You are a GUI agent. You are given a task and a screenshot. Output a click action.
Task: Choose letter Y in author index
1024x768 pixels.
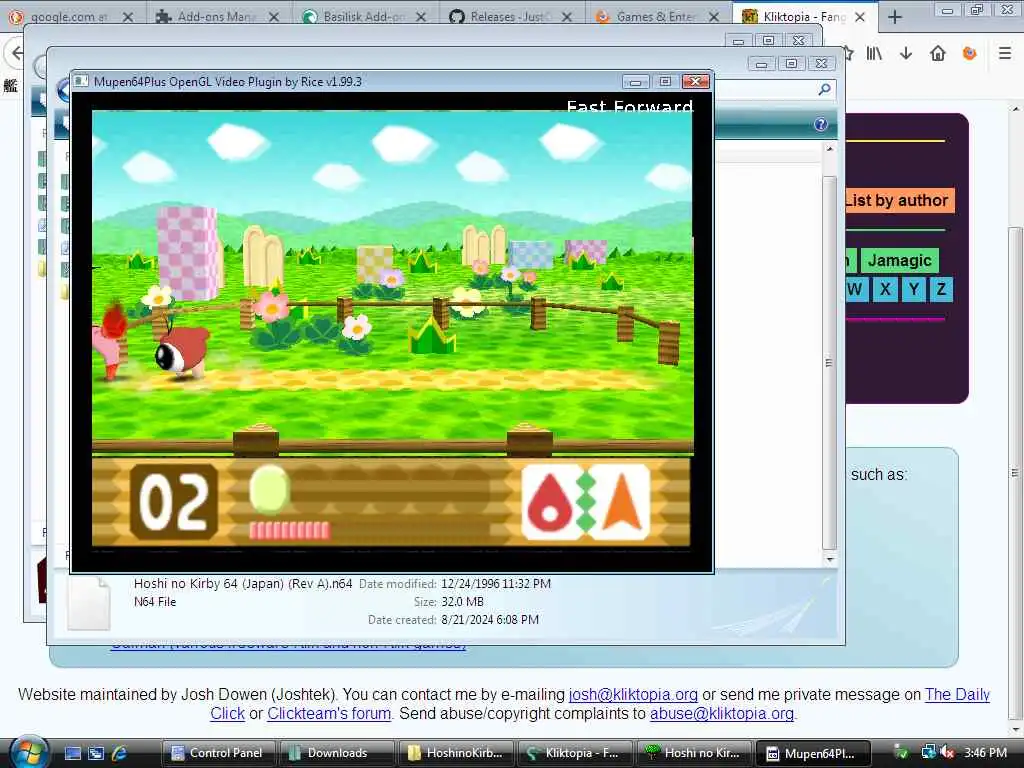pos(914,289)
